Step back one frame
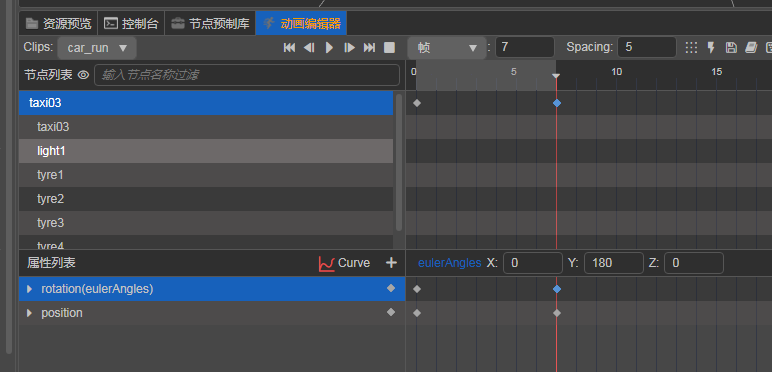The height and width of the screenshot is (372, 772). [x=309, y=48]
